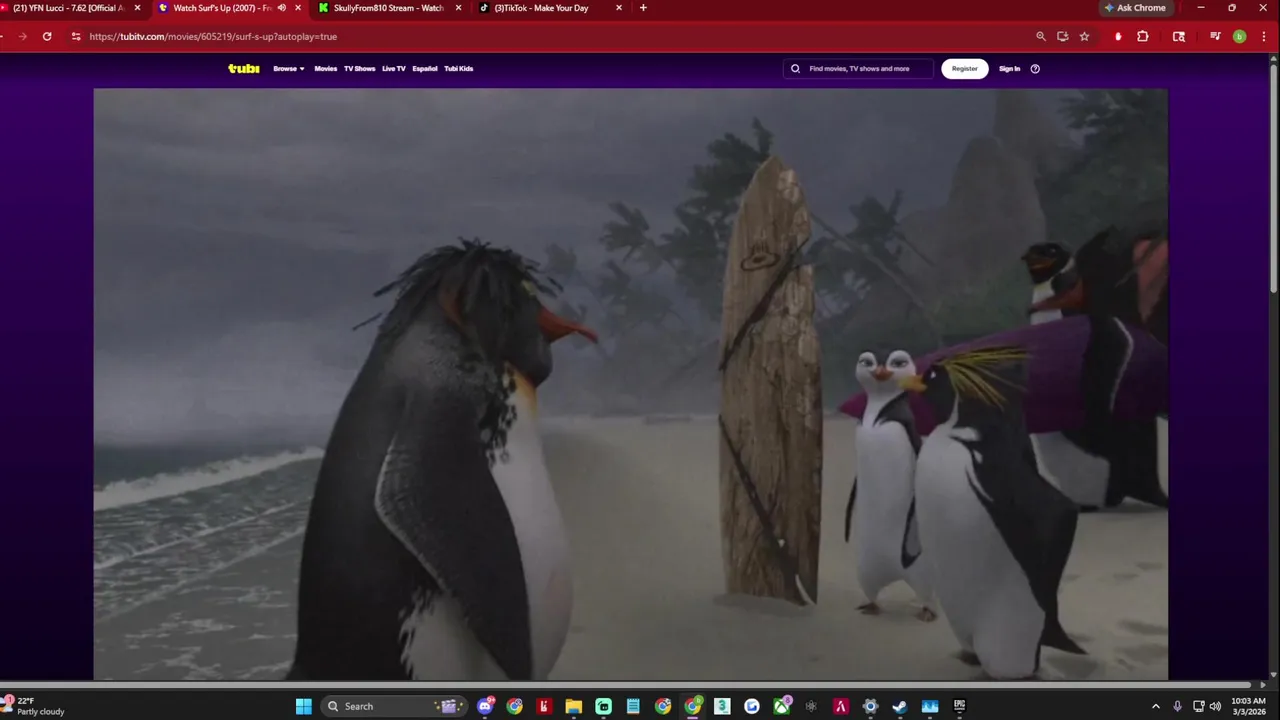The width and height of the screenshot is (1280, 720).
Task: Open the Windows Start menu
Action: click(x=304, y=706)
